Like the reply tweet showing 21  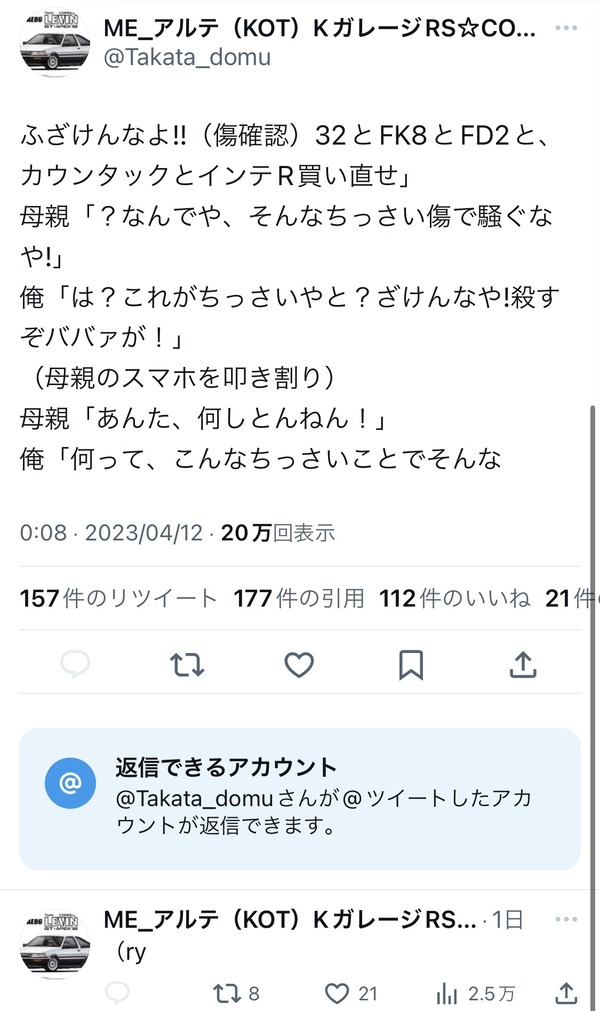(x=351, y=994)
